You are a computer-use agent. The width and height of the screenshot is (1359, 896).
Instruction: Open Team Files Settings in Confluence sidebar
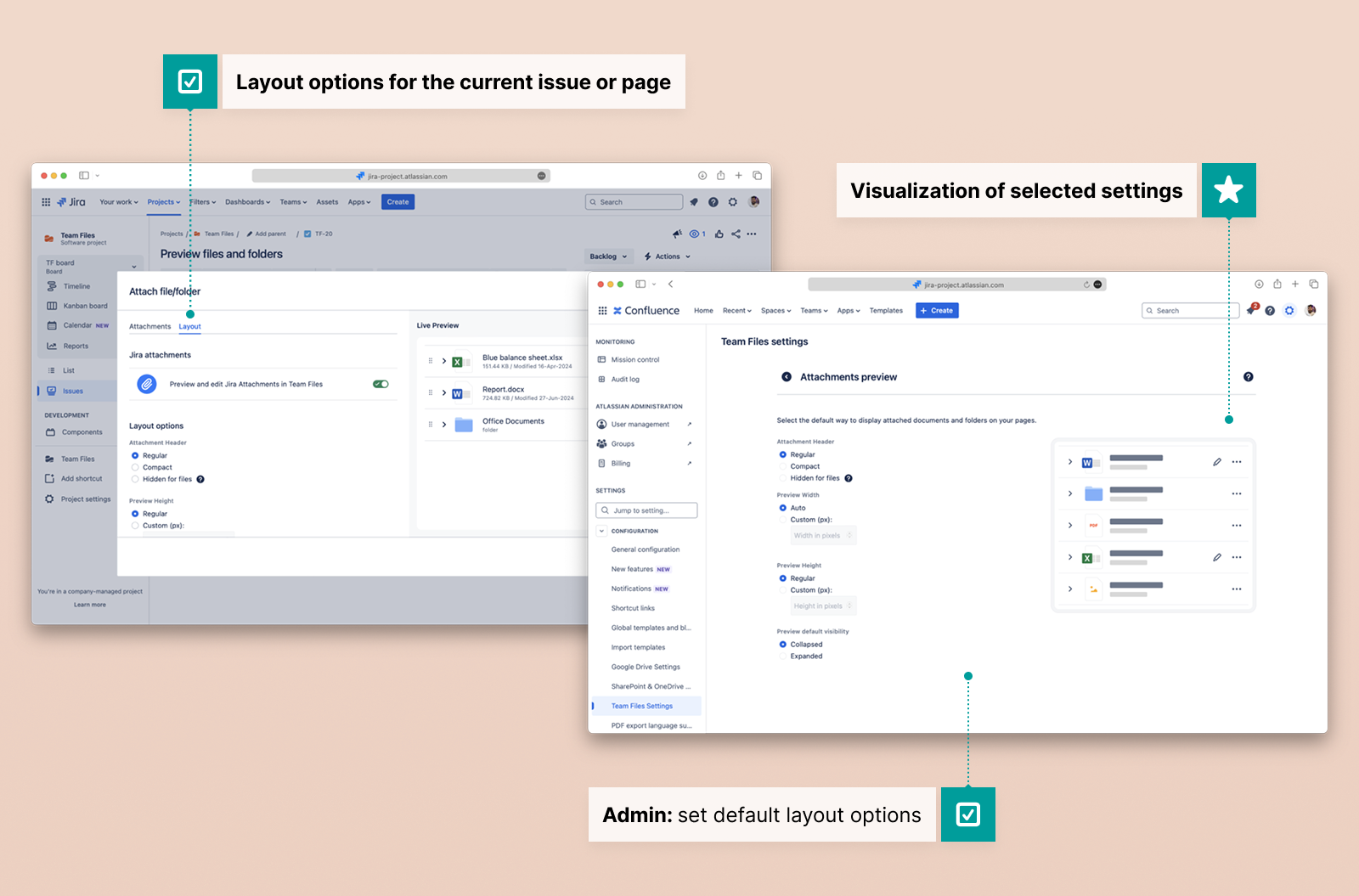[x=646, y=706]
